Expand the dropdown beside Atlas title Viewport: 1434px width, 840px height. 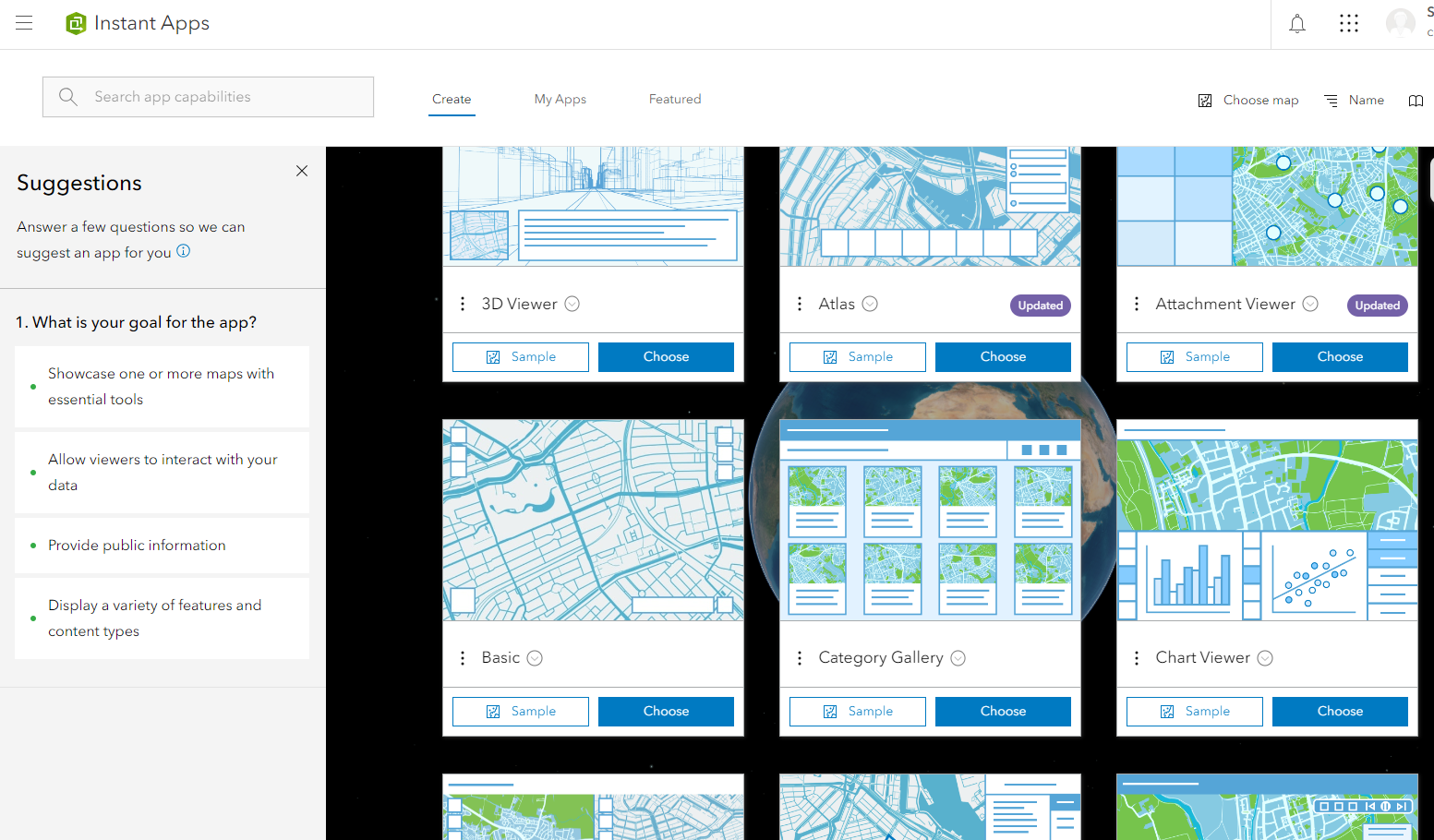click(x=869, y=303)
